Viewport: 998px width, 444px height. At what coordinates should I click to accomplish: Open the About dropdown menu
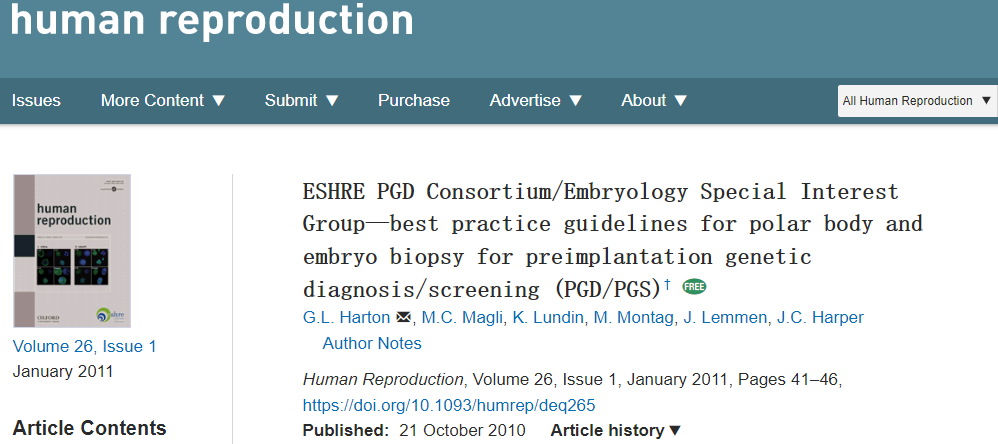point(654,100)
